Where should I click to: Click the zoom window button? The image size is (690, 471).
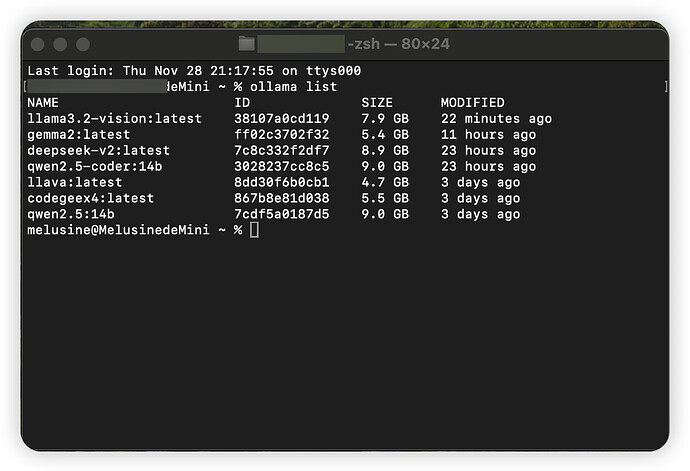click(83, 44)
